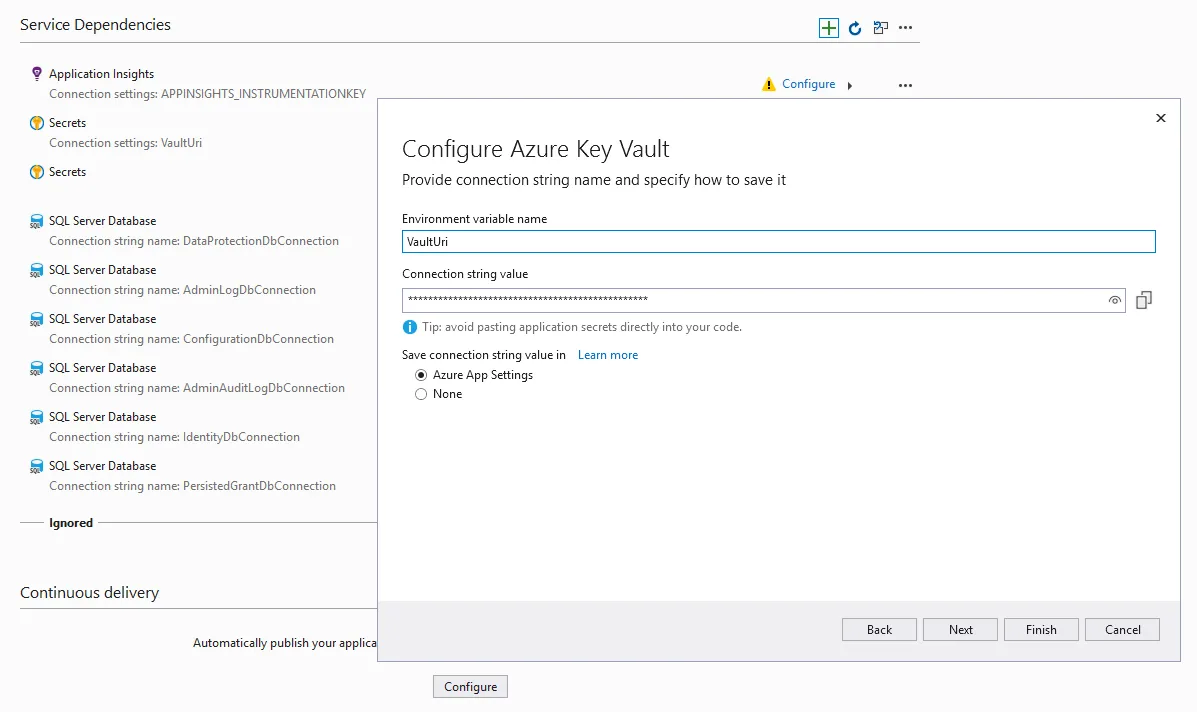Open the Service Dependencies more options ellipsis
The height and width of the screenshot is (712, 1197).
coord(906,28)
